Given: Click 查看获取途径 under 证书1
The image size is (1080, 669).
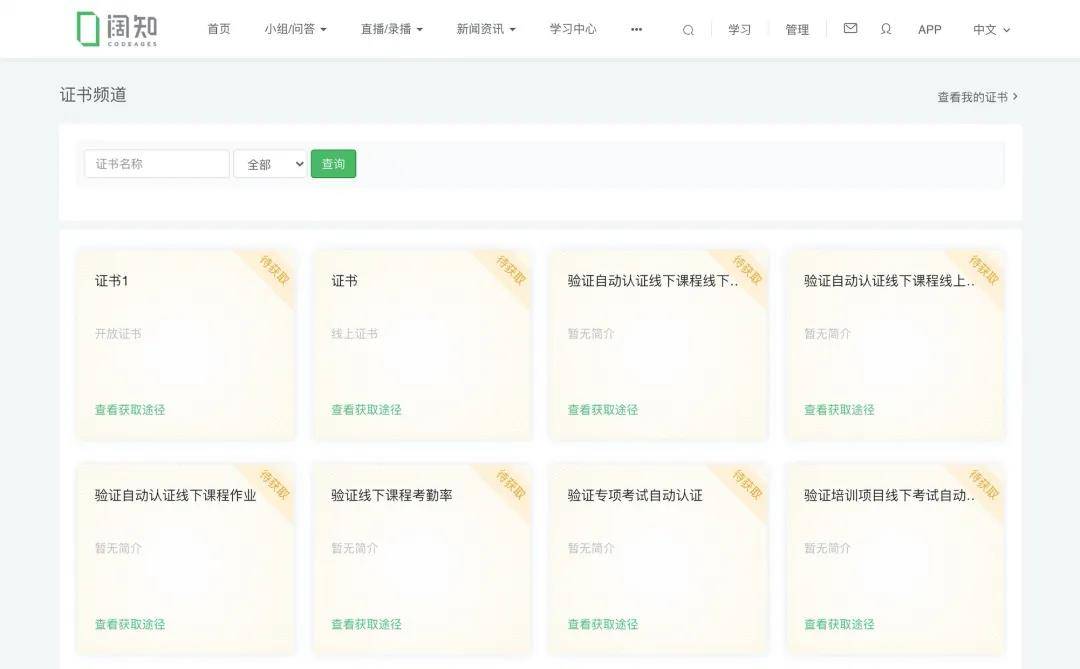Looking at the screenshot, I should tap(129, 409).
